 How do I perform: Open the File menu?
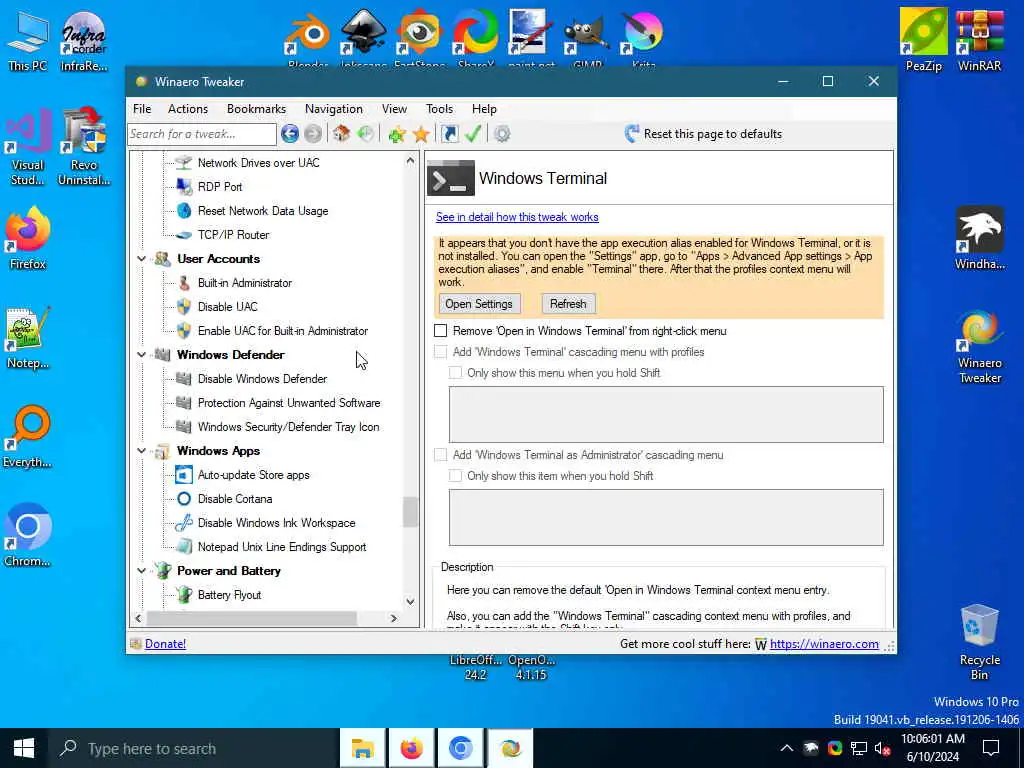click(142, 109)
